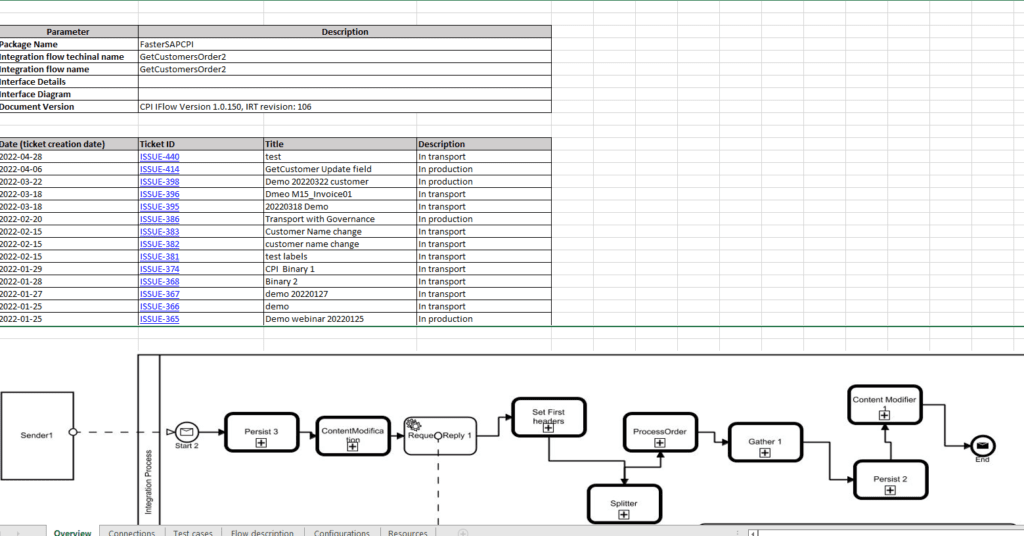1024x536 pixels.
Task: Select the 'Date (ticket creation date)' header cell
Action: (x=69, y=144)
